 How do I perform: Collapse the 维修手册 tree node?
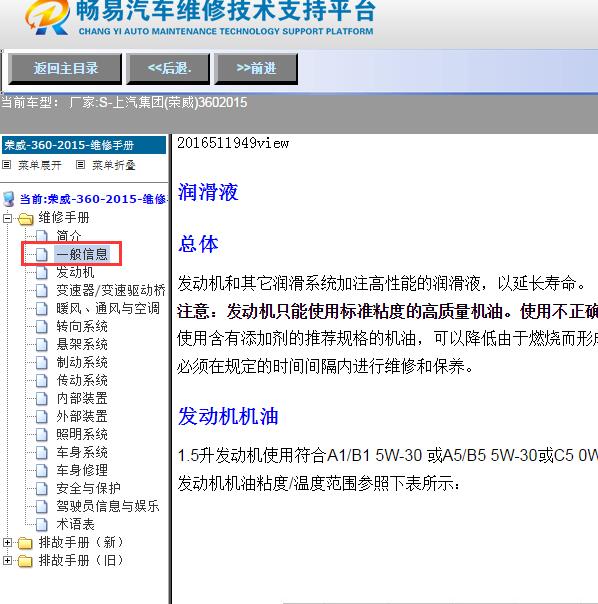click(x=7, y=218)
